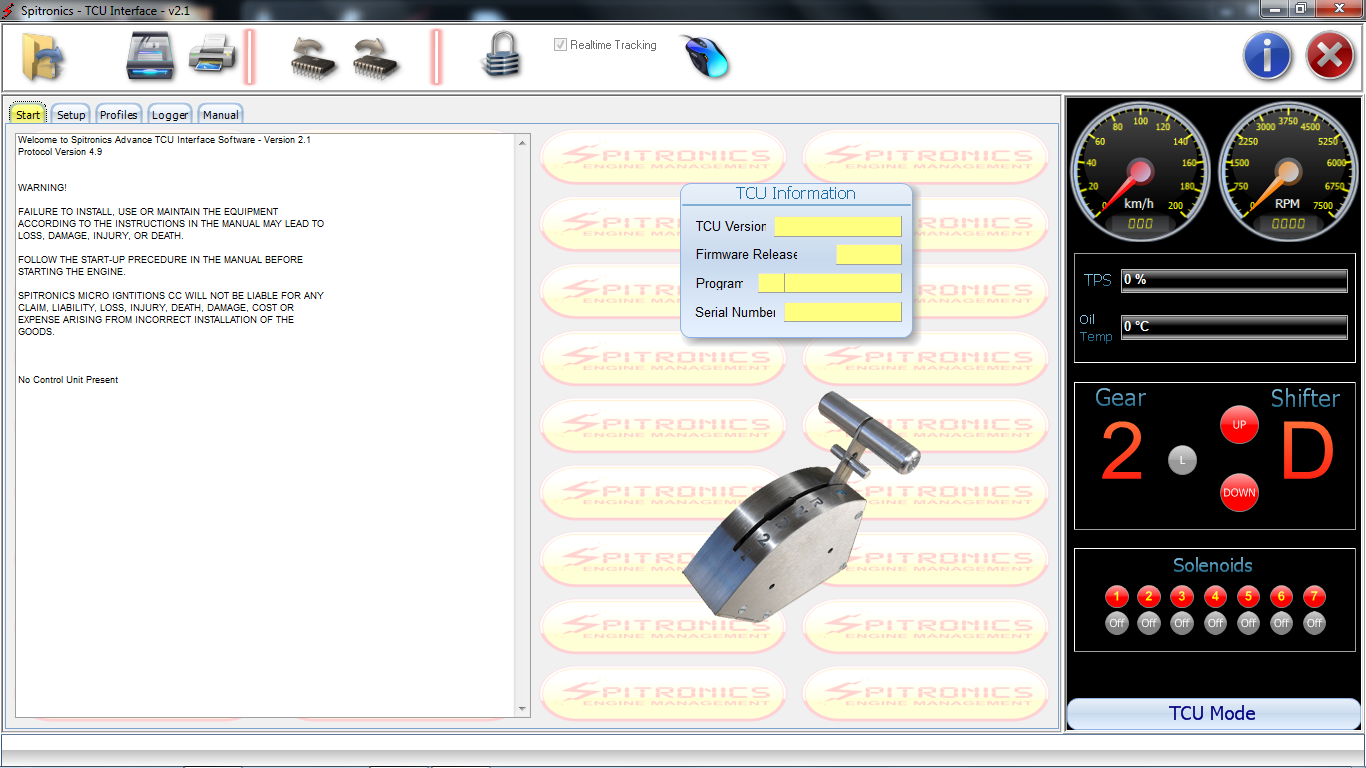Click the TPS 0 % bar
This screenshot has width=1366, height=768.
click(x=1234, y=280)
